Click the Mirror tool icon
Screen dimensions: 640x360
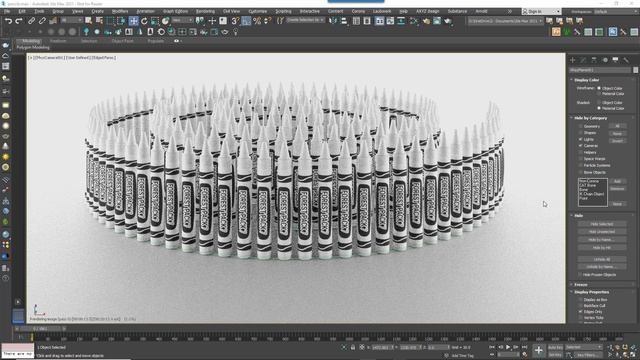tap(333, 20)
